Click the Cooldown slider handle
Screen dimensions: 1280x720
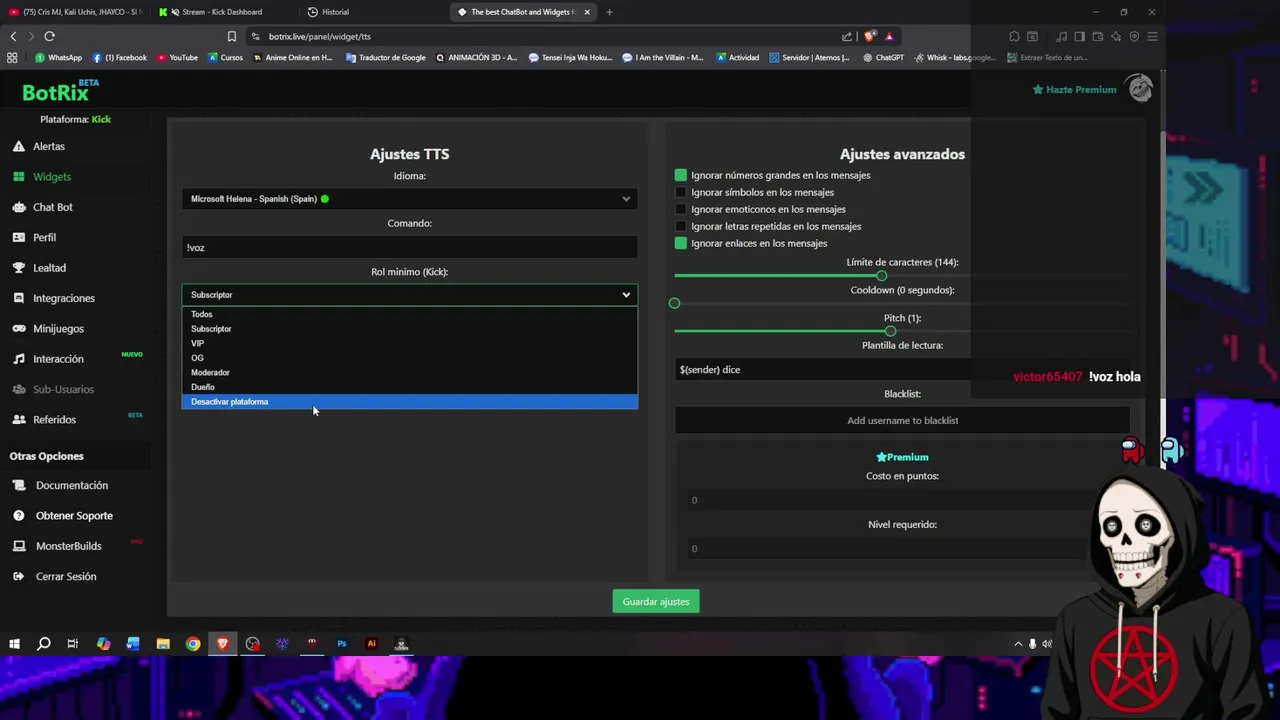674,303
